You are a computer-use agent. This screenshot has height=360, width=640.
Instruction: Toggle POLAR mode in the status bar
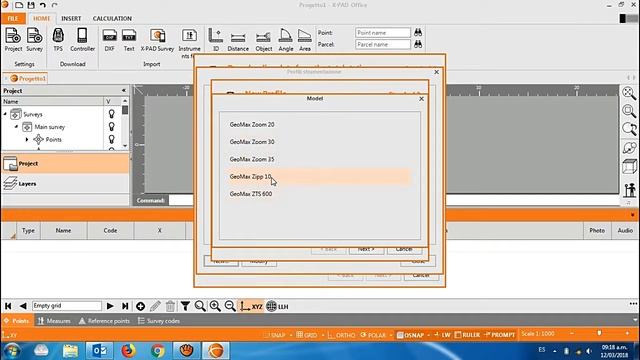tap(373, 335)
